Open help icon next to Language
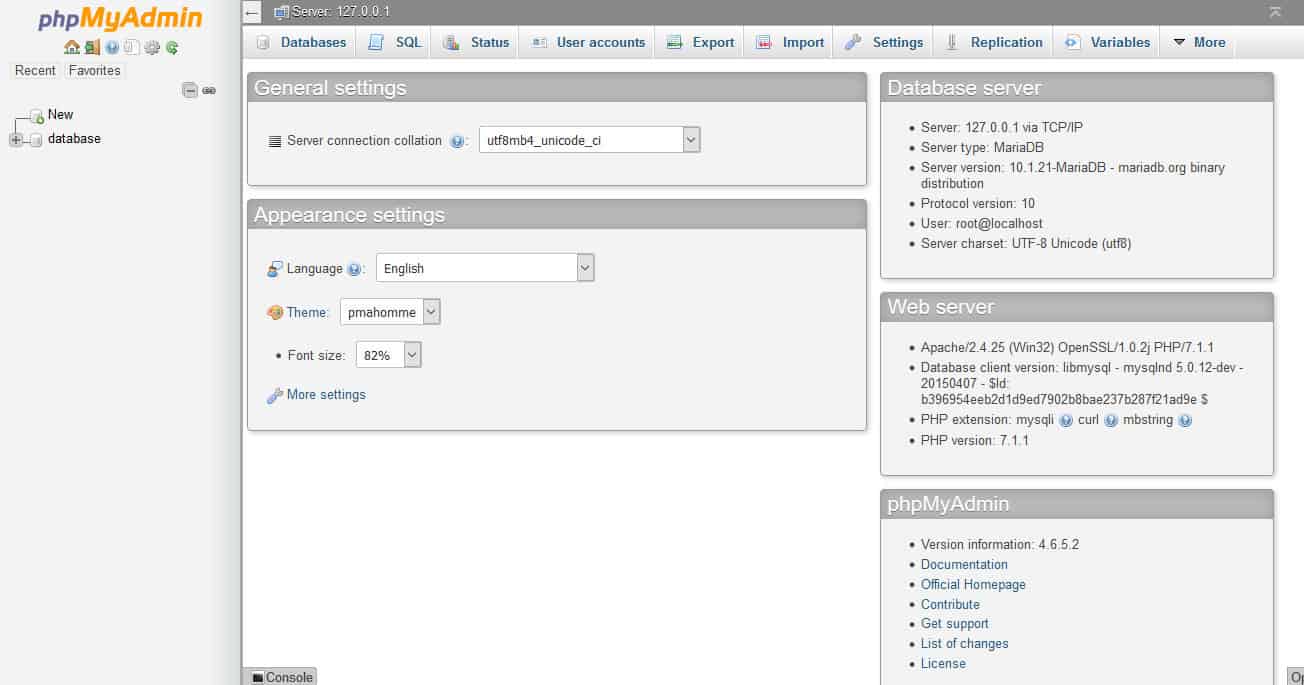The height and width of the screenshot is (685, 1304). (354, 269)
